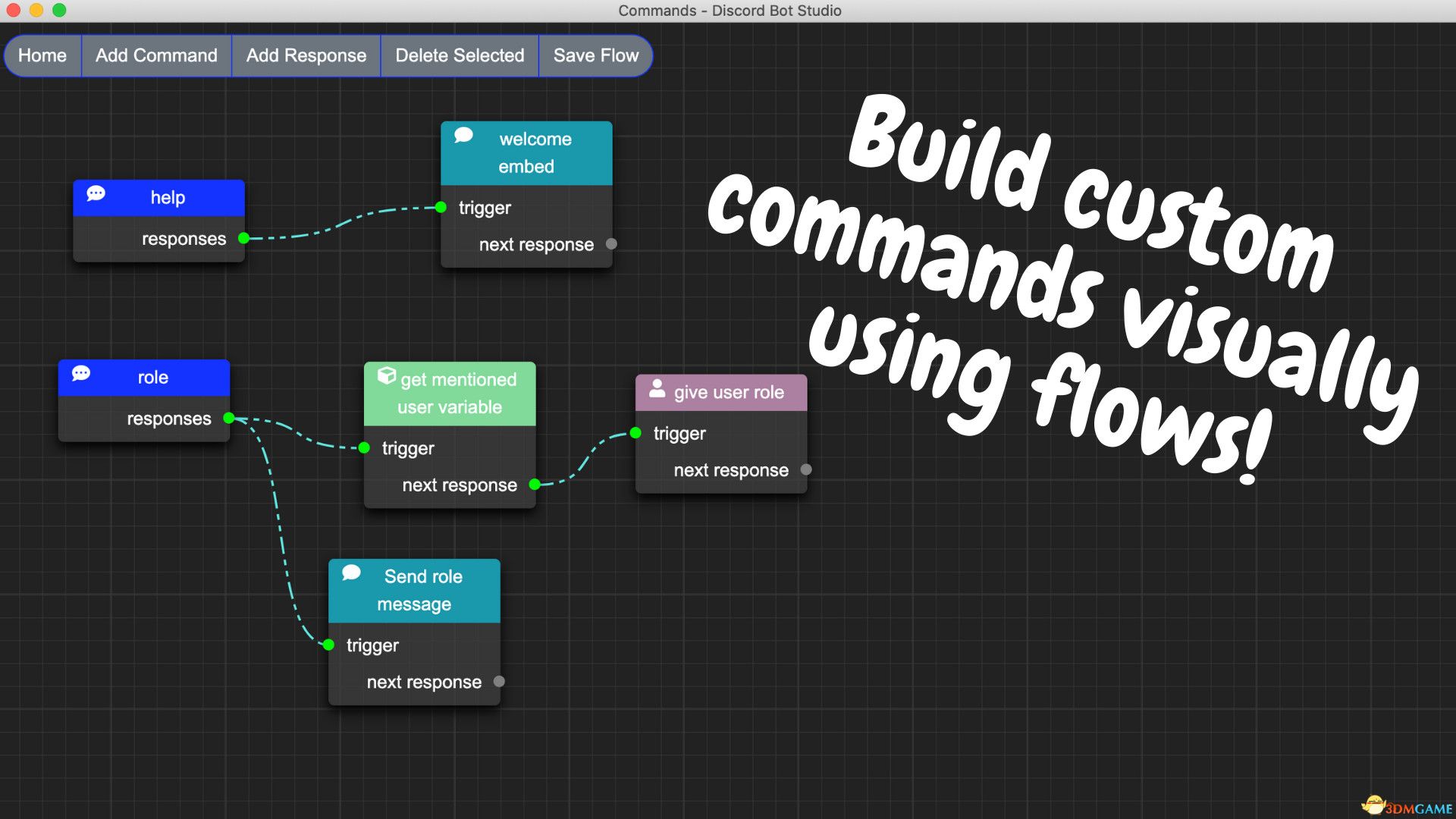Click the next response port on give user role node
Screen dimensions: 1456x819
[808, 467]
